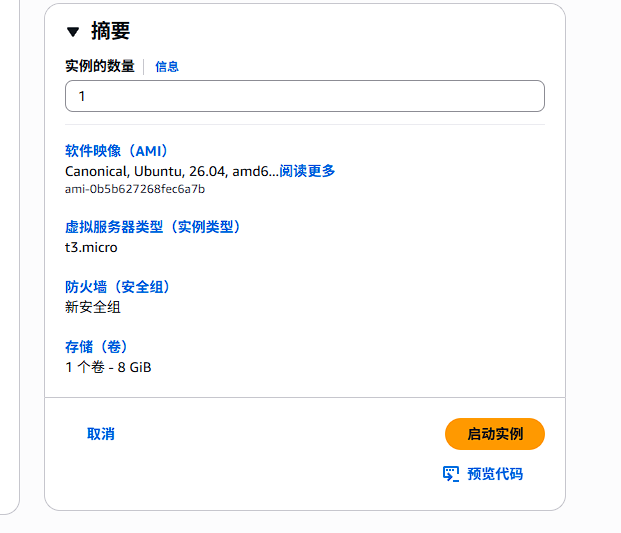Click the t3.micro instance type value

[x=91, y=247]
